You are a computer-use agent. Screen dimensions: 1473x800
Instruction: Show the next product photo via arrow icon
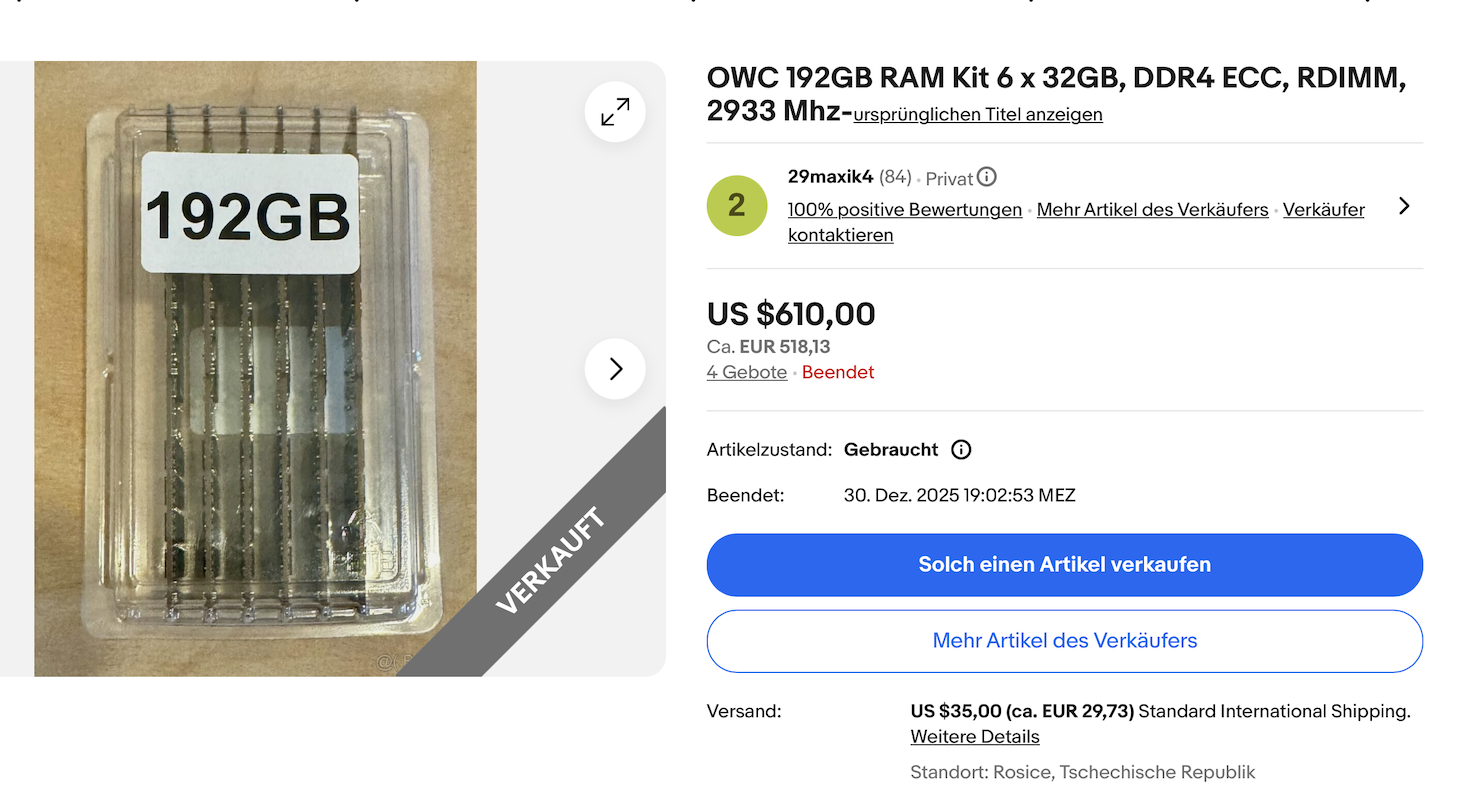(x=614, y=369)
